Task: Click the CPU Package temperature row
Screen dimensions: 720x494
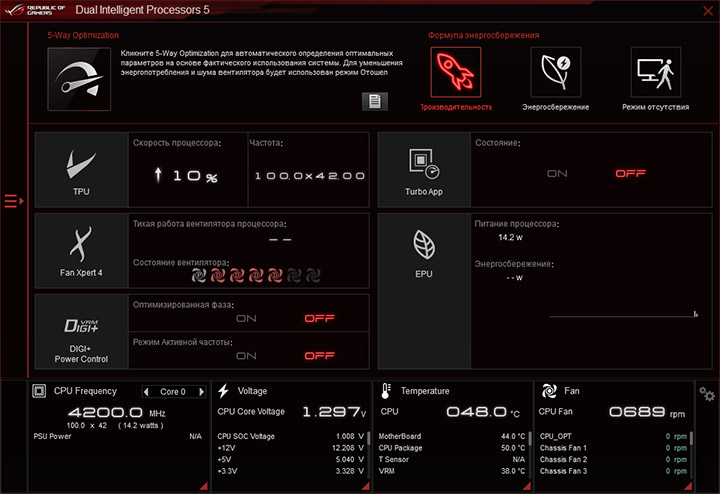Action: 452,448
